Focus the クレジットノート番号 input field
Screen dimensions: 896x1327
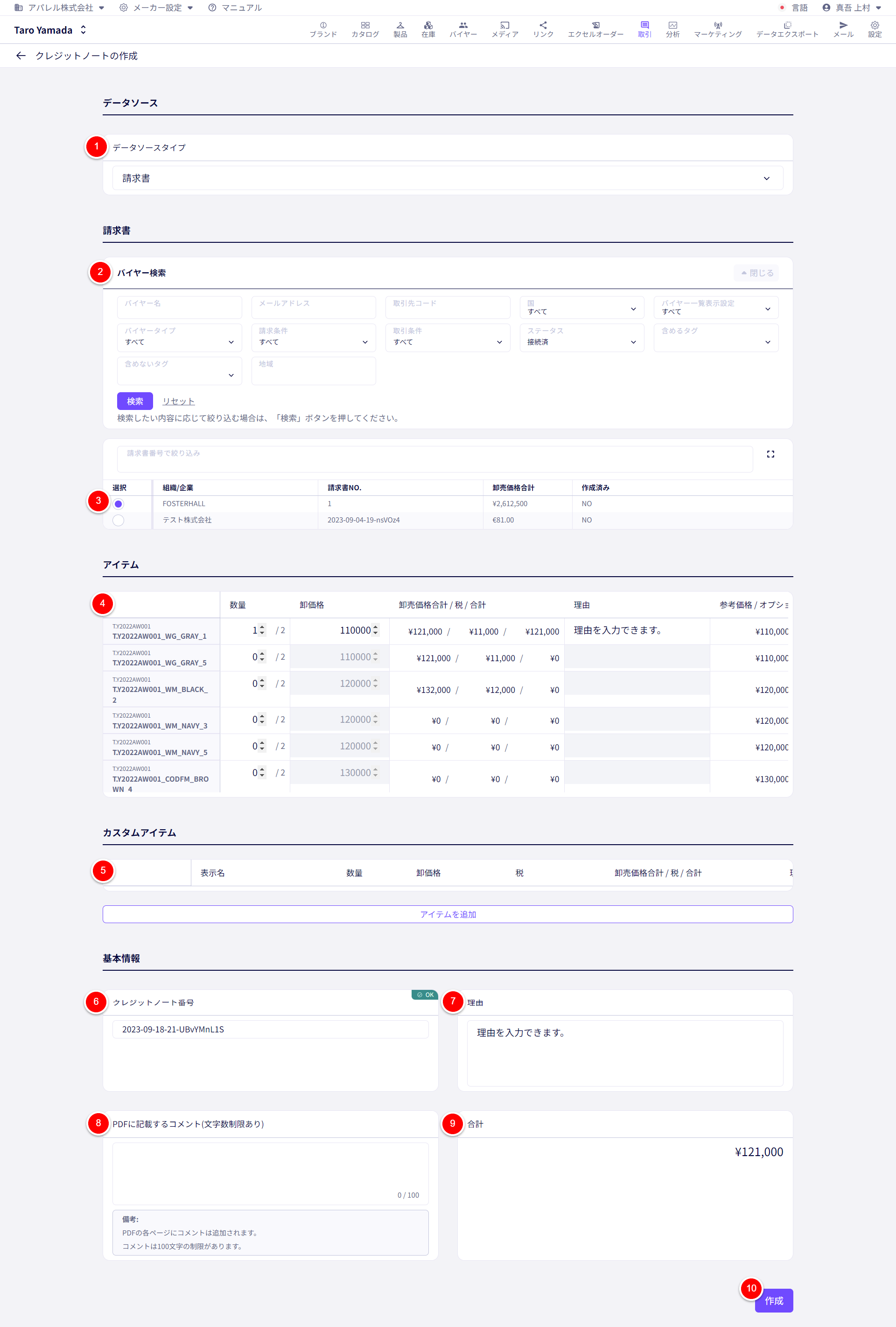pyautogui.click(x=271, y=1030)
